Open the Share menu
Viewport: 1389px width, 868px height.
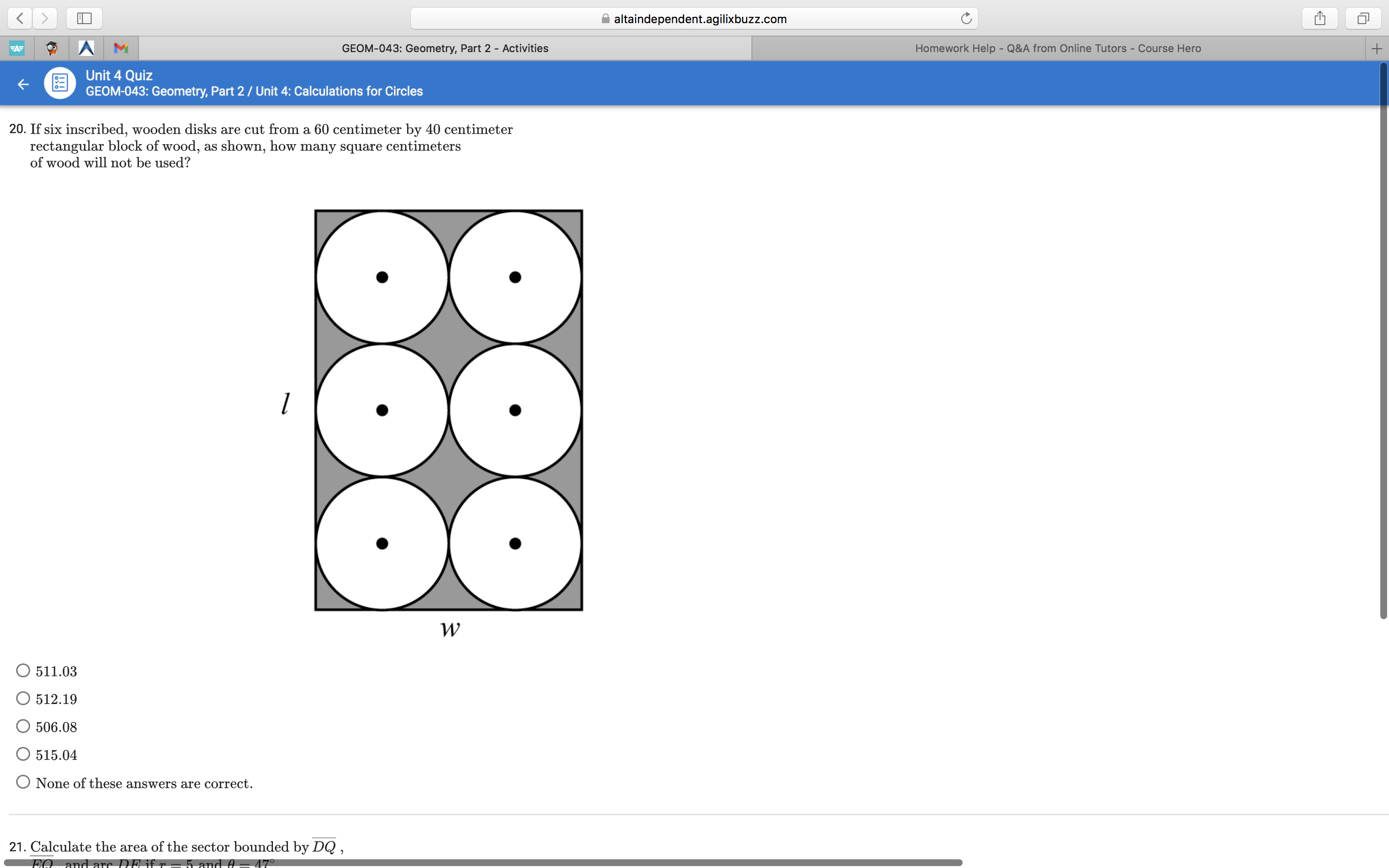tap(1320, 18)
